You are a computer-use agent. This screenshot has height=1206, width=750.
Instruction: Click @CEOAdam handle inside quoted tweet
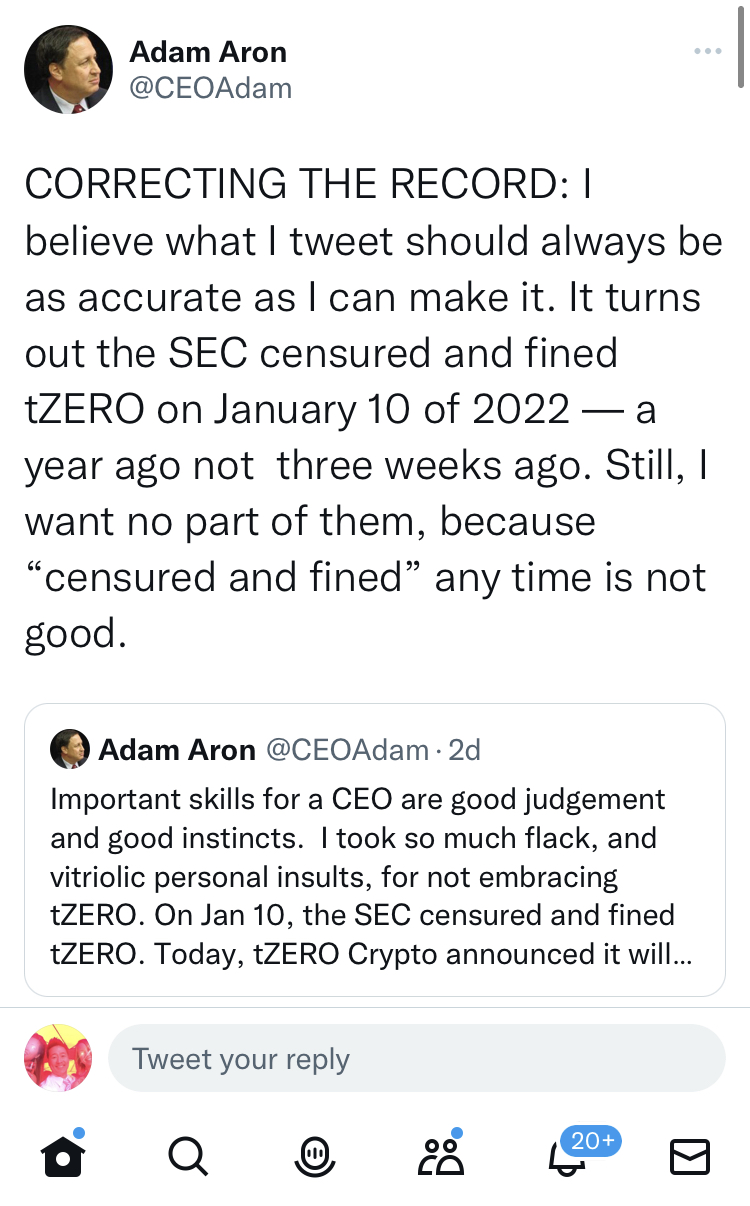click(346, 750)
